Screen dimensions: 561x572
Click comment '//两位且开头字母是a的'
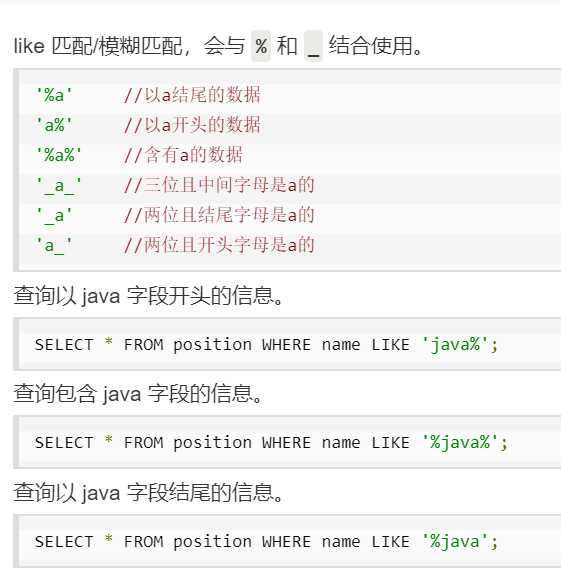click(x=219, y=245)
